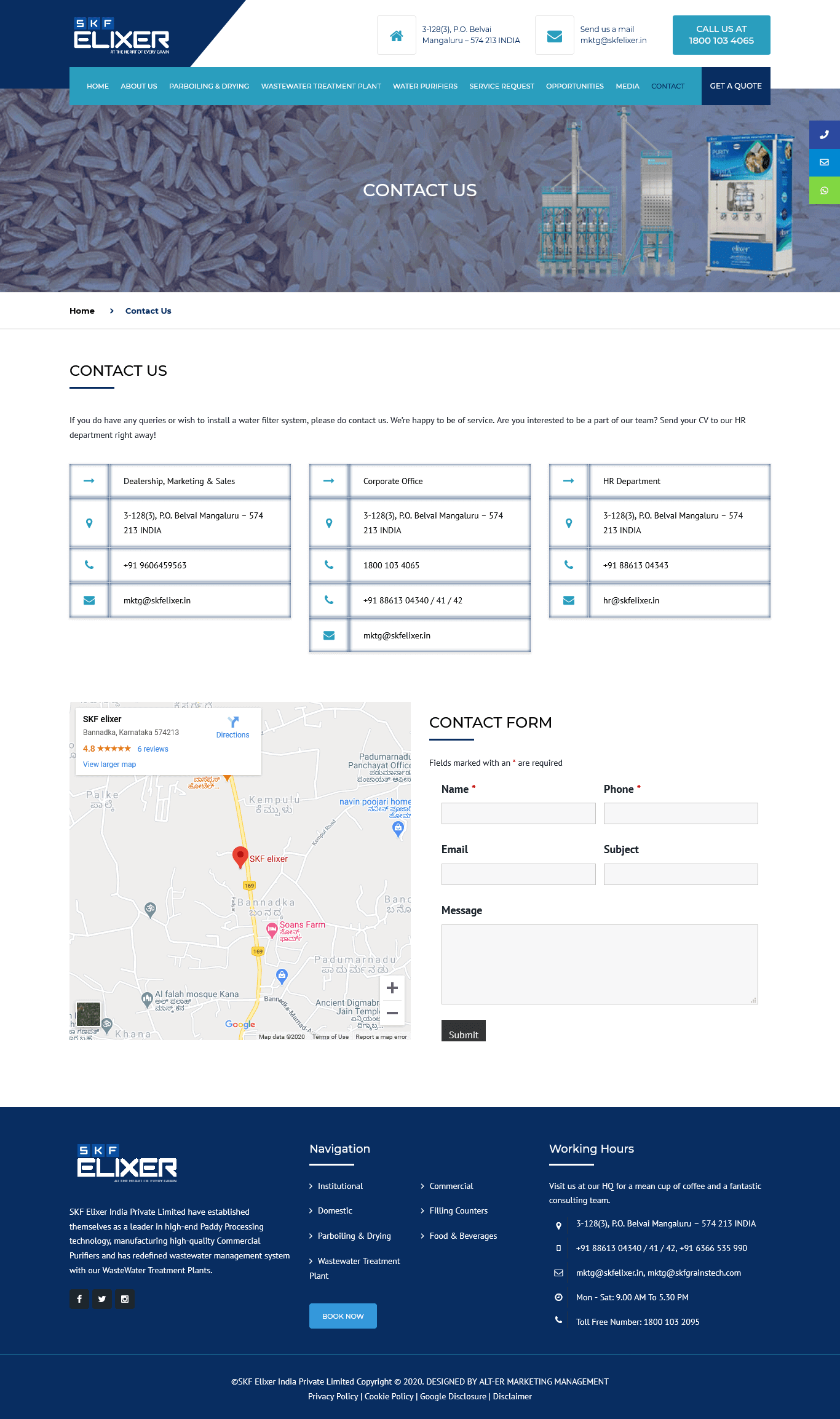The image size is (840, 1419).
Task: Open the ABOUT US menu item
Action: pos(139,86)
